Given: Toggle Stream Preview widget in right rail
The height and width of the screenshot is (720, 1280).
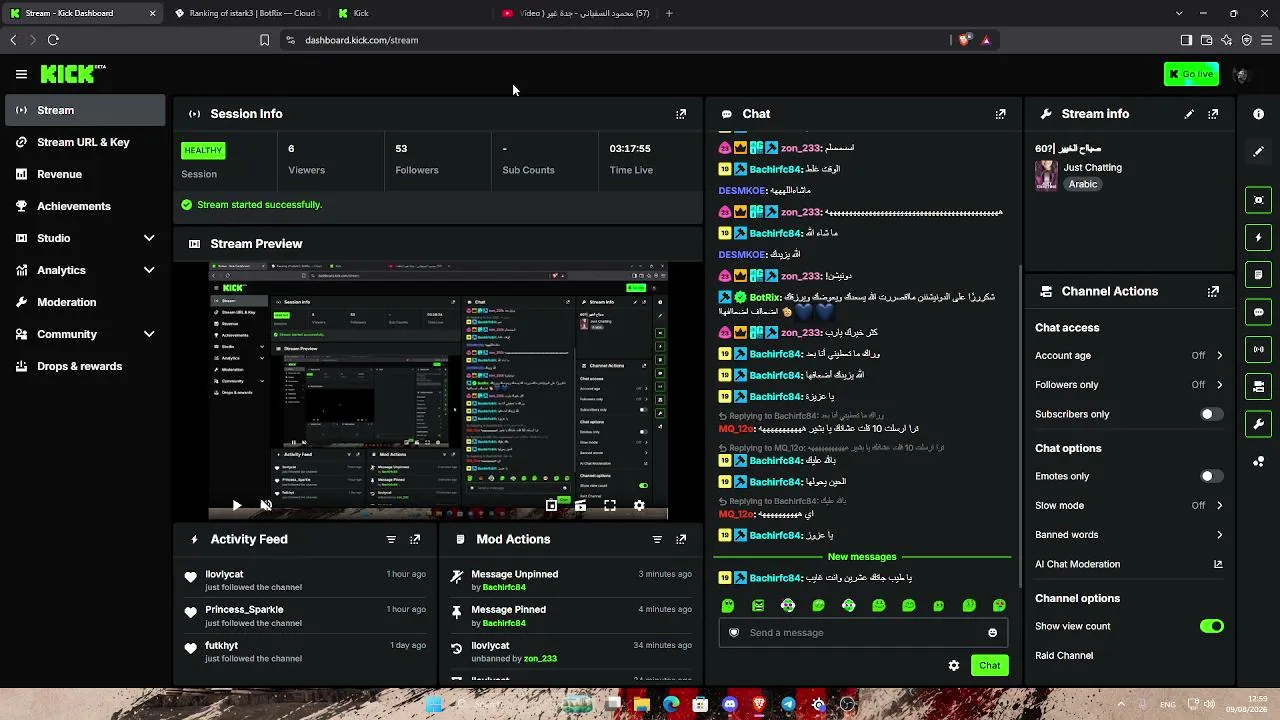Looking at the screenshot, I should [x=1259, y=200].
